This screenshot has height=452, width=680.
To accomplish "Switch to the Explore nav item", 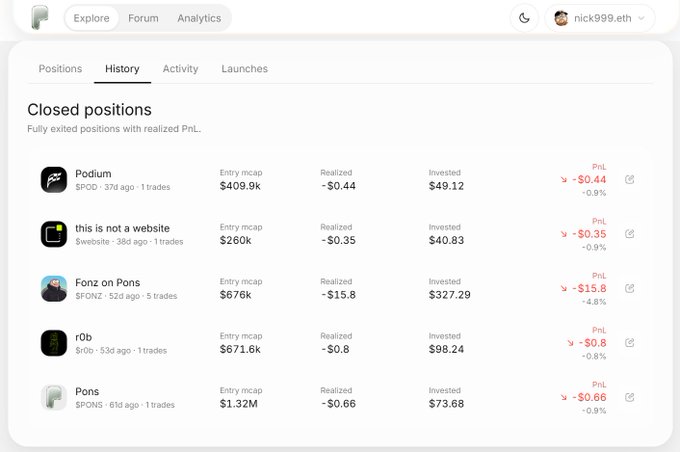I will pyautogui.click(x=92, y=18).
